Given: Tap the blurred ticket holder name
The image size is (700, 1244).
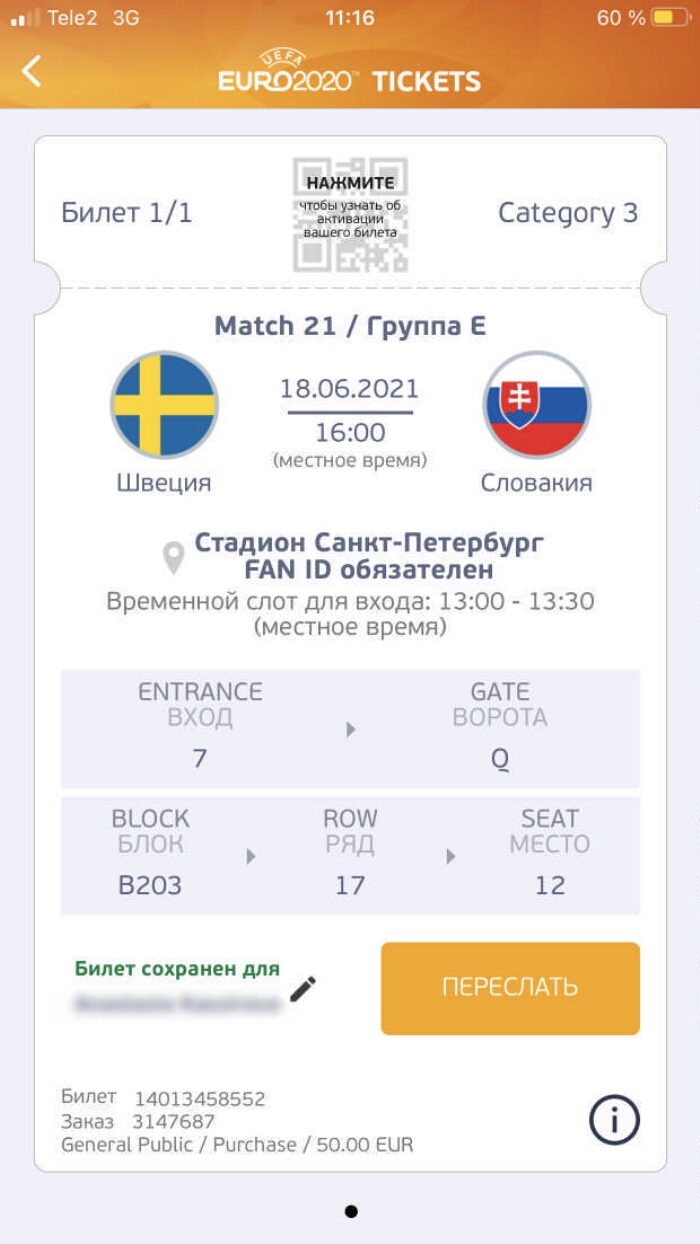Looking at the screenshot, I should tap(178, 1003).
